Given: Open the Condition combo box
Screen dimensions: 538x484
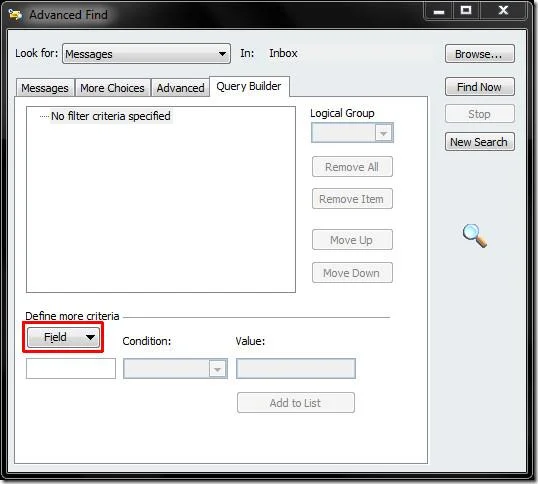Looking at the screenshot, I should point(175,369).
